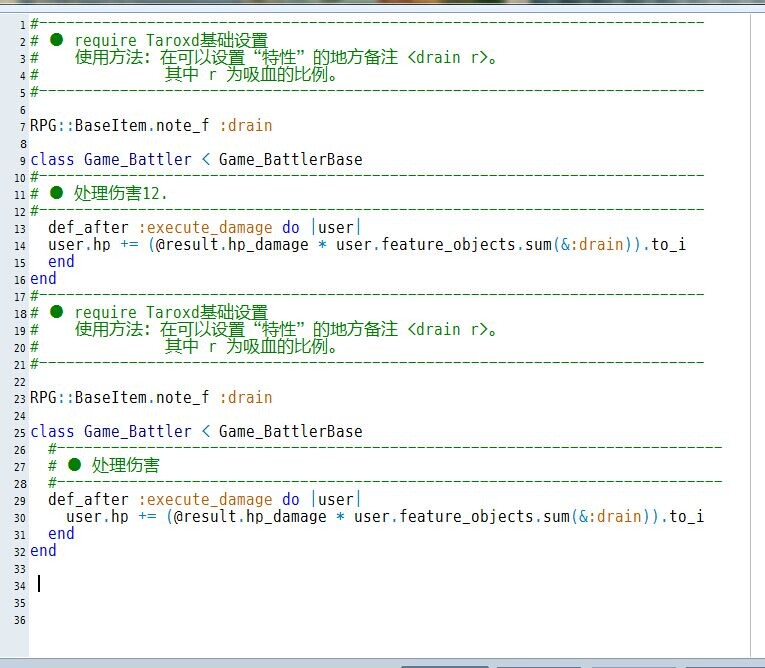Click 'def_after' on line 13
This screenshot has width=765, height=668.
(x=88, y=227)
